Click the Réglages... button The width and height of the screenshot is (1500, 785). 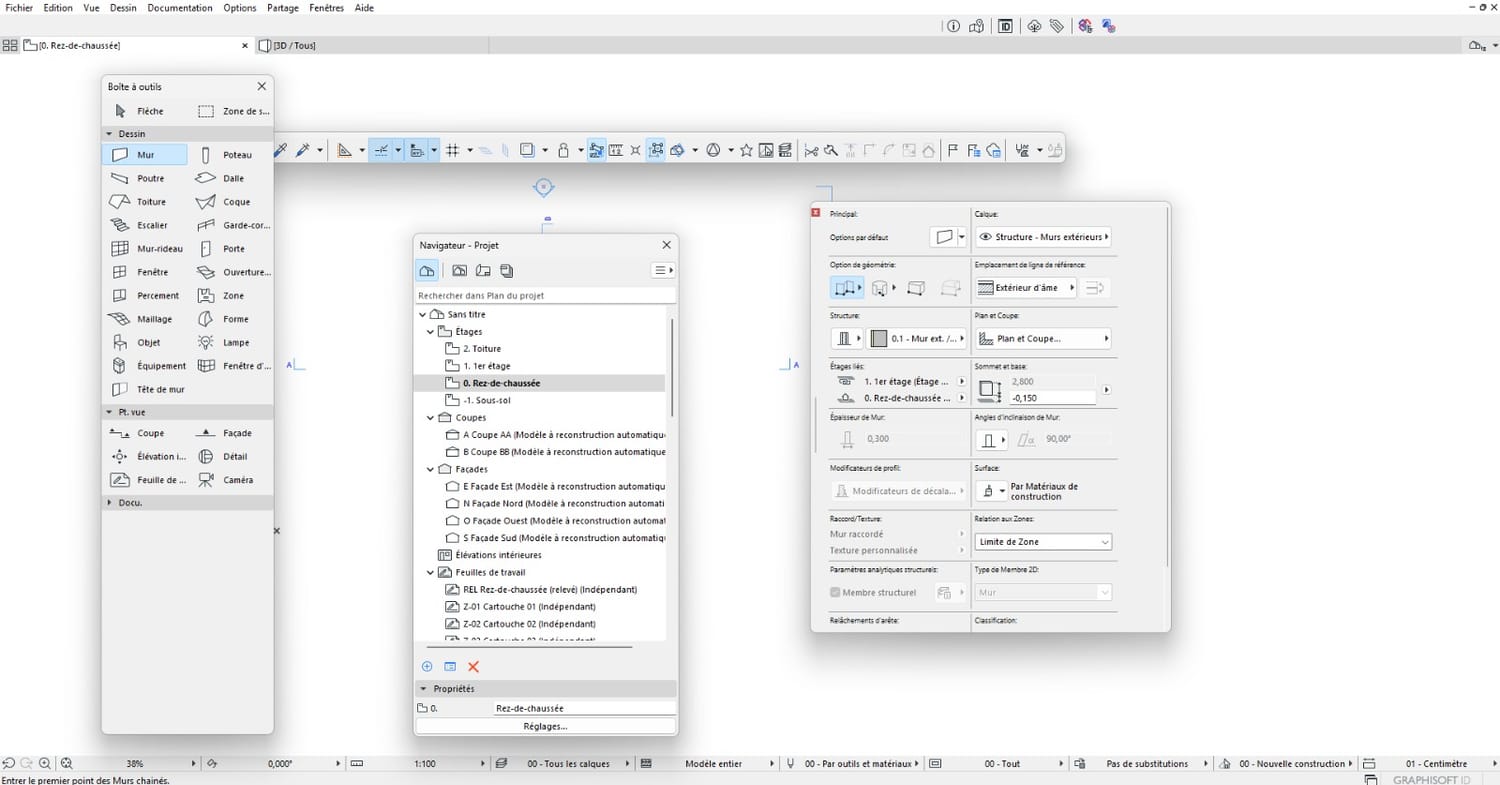click(545, 727)
